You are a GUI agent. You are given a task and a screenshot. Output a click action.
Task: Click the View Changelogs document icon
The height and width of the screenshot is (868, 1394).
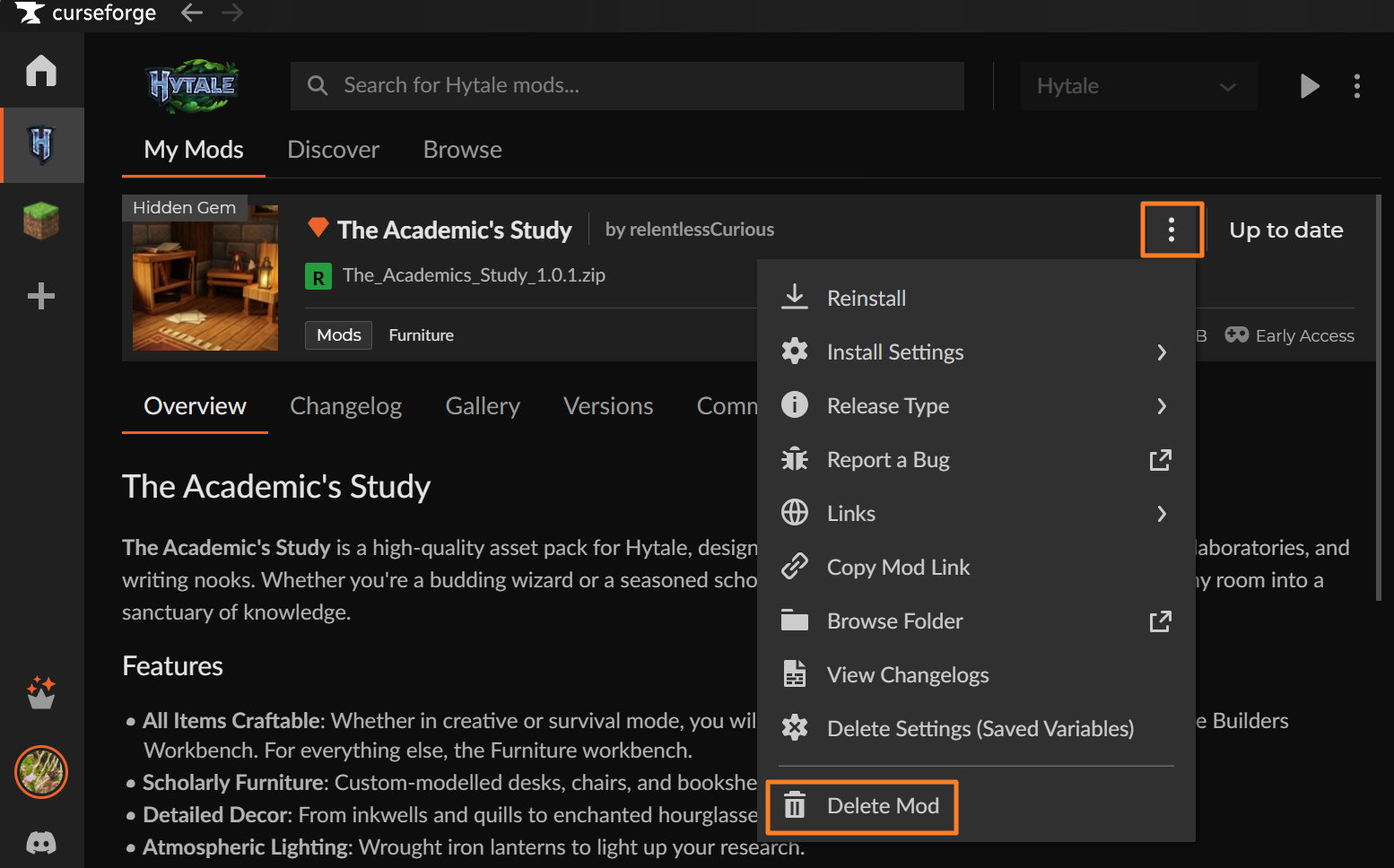(795, 673)
